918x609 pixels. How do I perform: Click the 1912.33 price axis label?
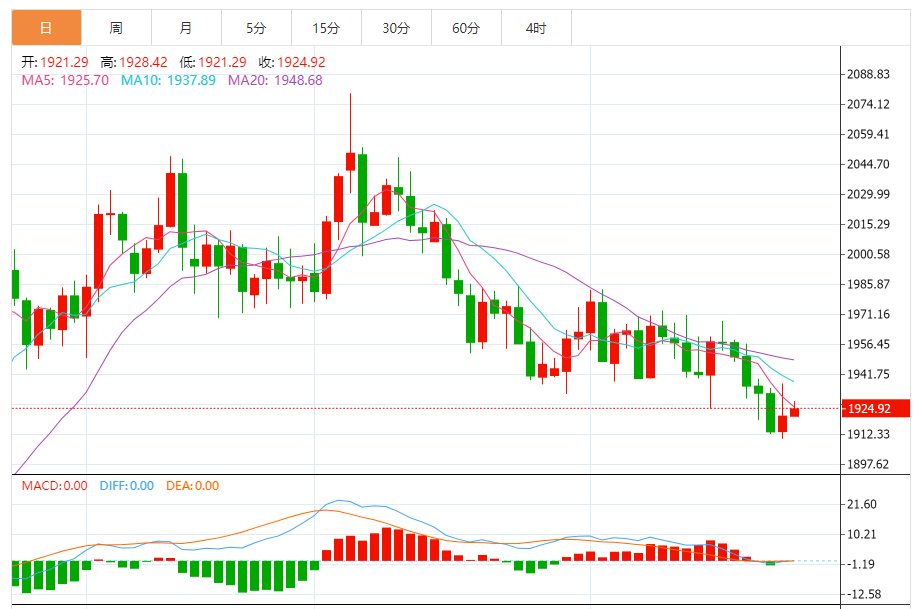[x=868, y=434]
